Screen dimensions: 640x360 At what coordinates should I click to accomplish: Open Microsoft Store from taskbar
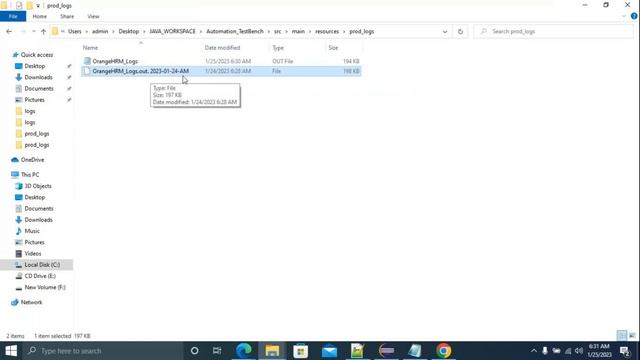(300, 351)
